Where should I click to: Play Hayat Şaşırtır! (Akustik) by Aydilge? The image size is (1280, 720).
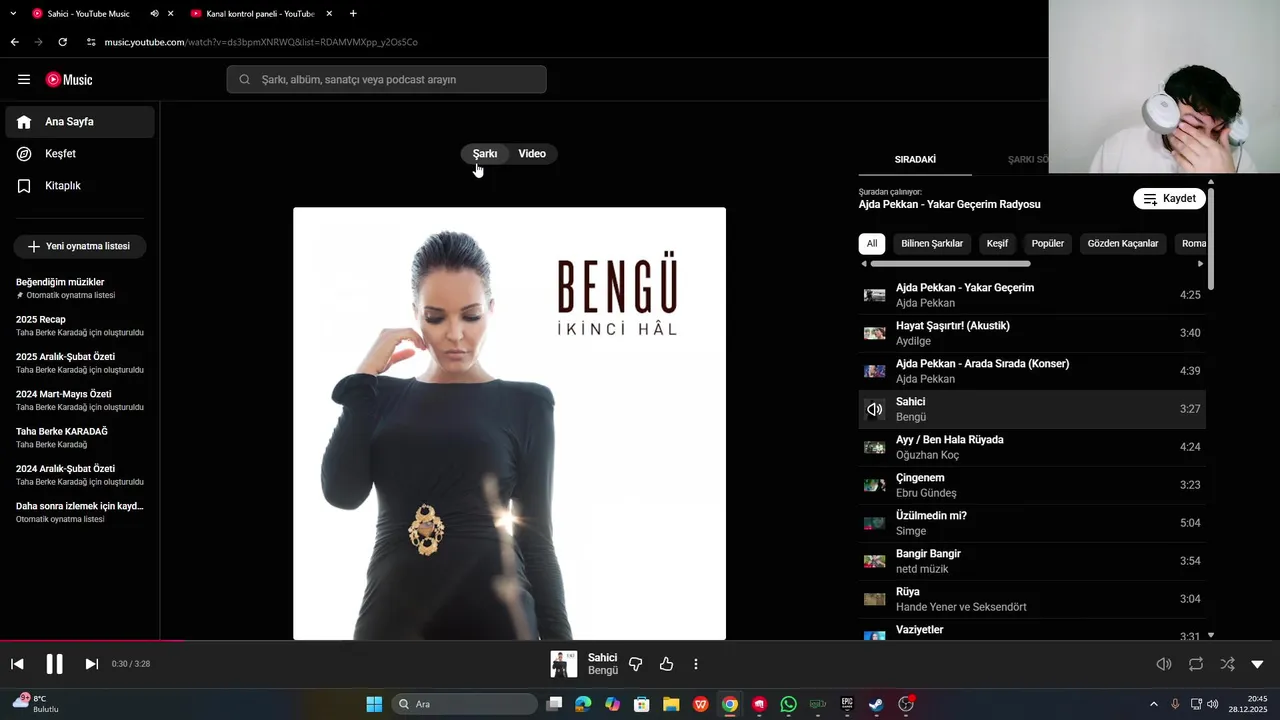(x=1032, y=333)
